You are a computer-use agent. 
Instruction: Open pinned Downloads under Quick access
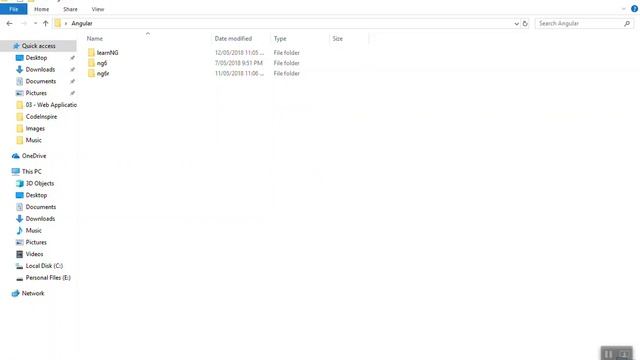[x=40, y=69]
